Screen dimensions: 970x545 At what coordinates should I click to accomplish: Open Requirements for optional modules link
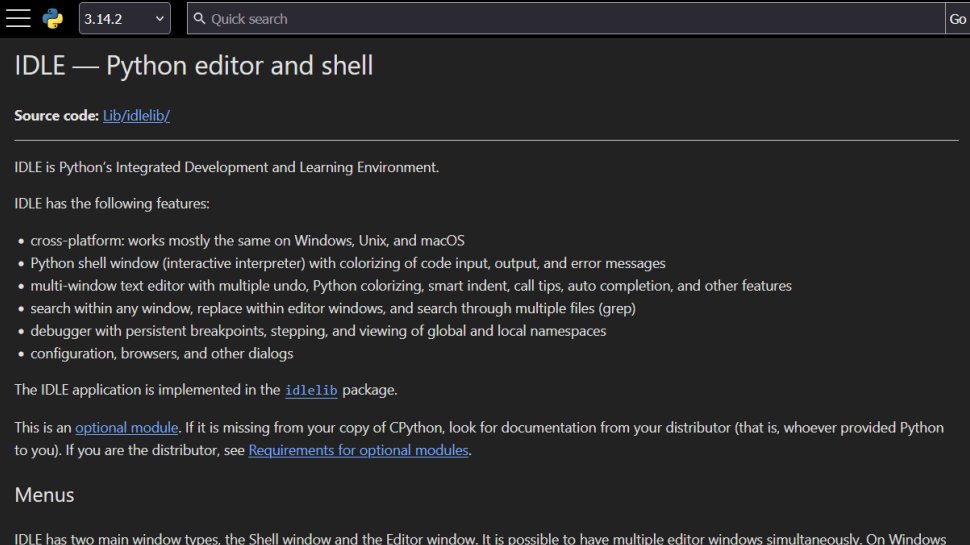[x=358, y=450]
